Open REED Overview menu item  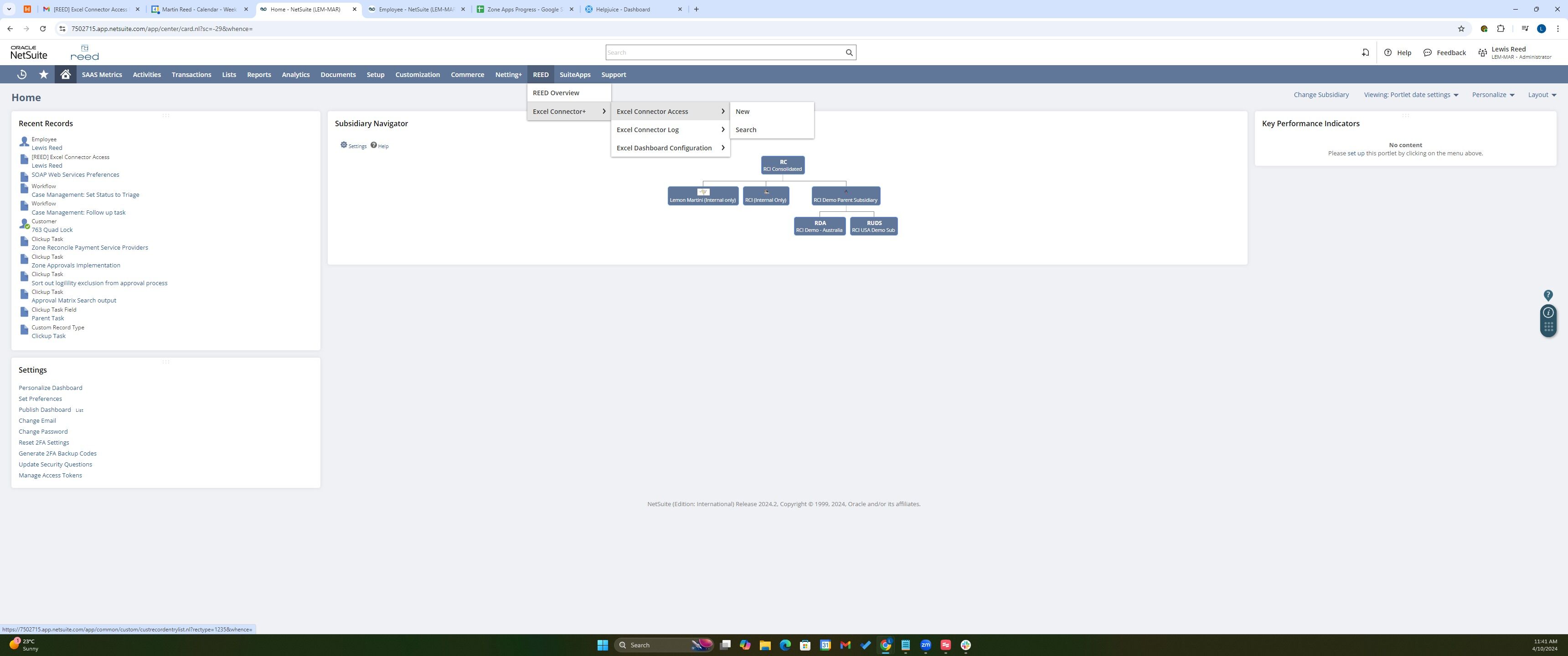tap(556, 93)
